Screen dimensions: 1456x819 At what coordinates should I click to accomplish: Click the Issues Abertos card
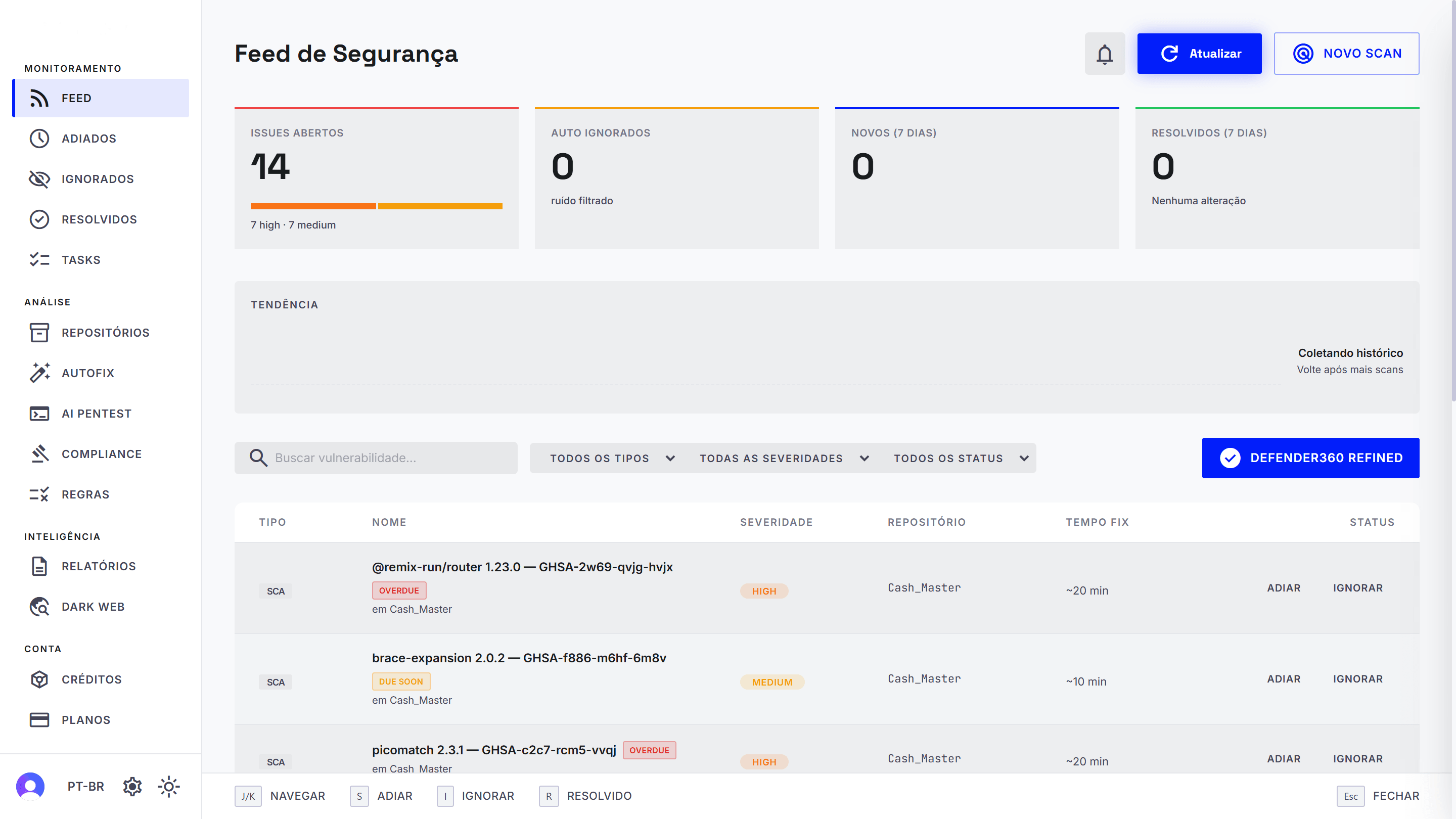point(377,178)
